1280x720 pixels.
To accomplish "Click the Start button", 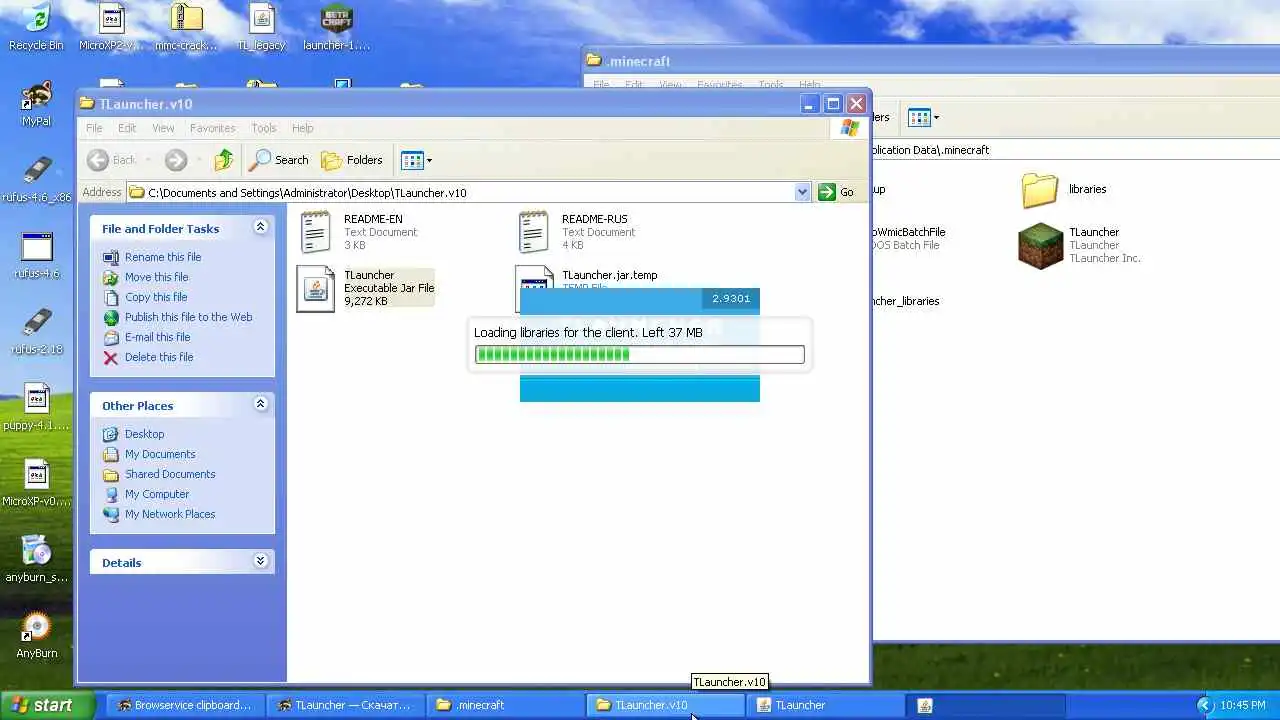I will click(47, 705).
